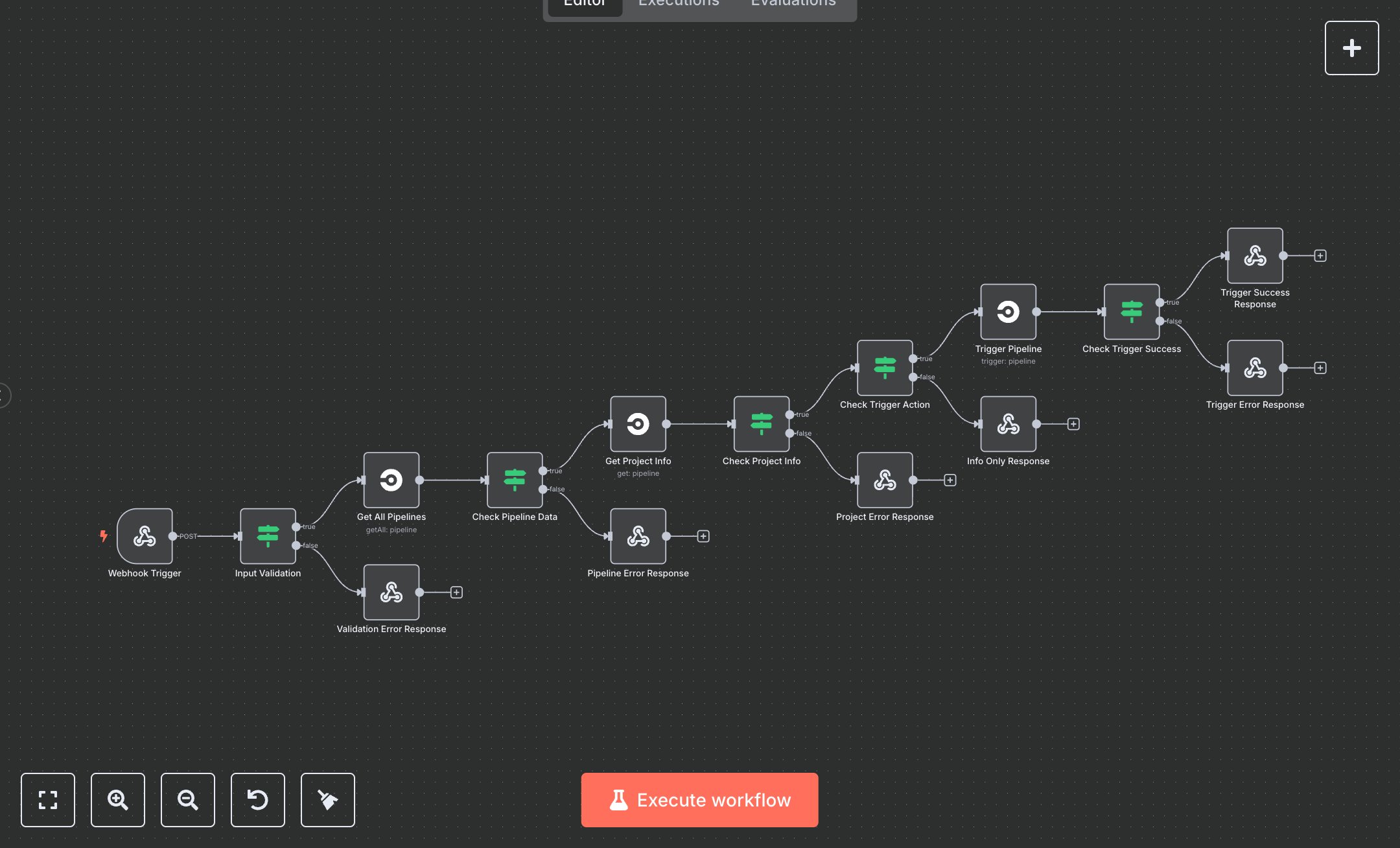Fit the workflow to the view
This screenshot has height=848, width=1400.
pyautogui.click(x=47, y=800)
